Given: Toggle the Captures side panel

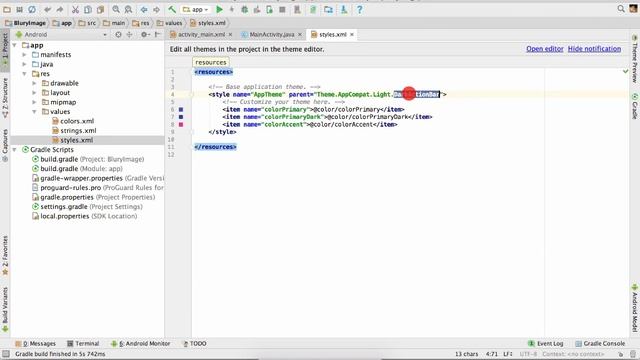Looking at the screenshot, I should point(5,146).
